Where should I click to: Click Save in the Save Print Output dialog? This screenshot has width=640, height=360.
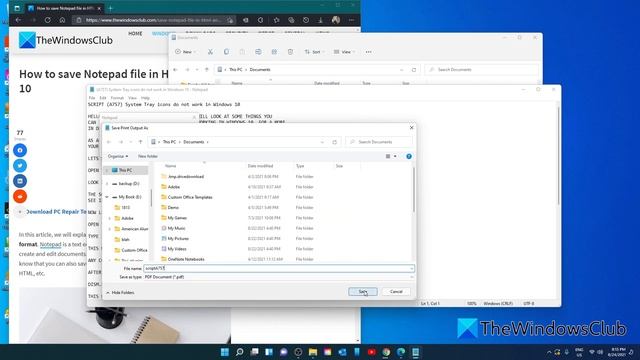click(363, 291)
